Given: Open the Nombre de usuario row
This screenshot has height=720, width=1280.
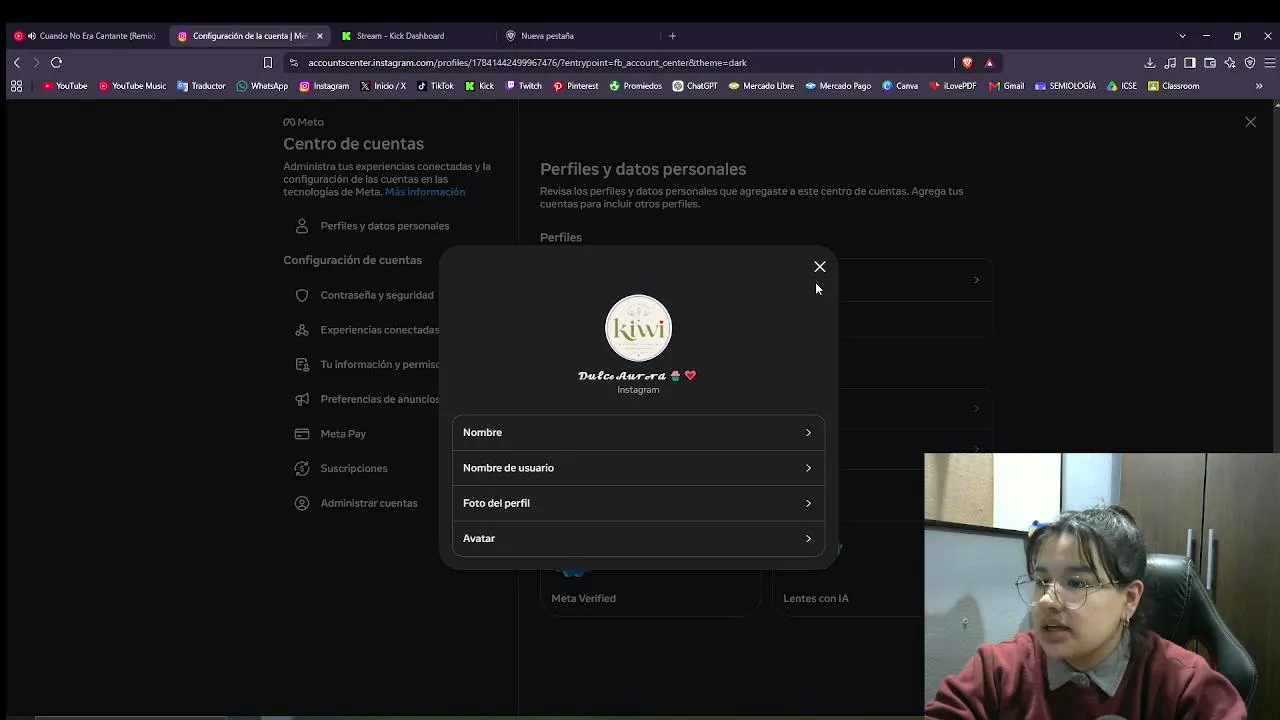Looking at the screenshot, I should (x=638, y=468).
